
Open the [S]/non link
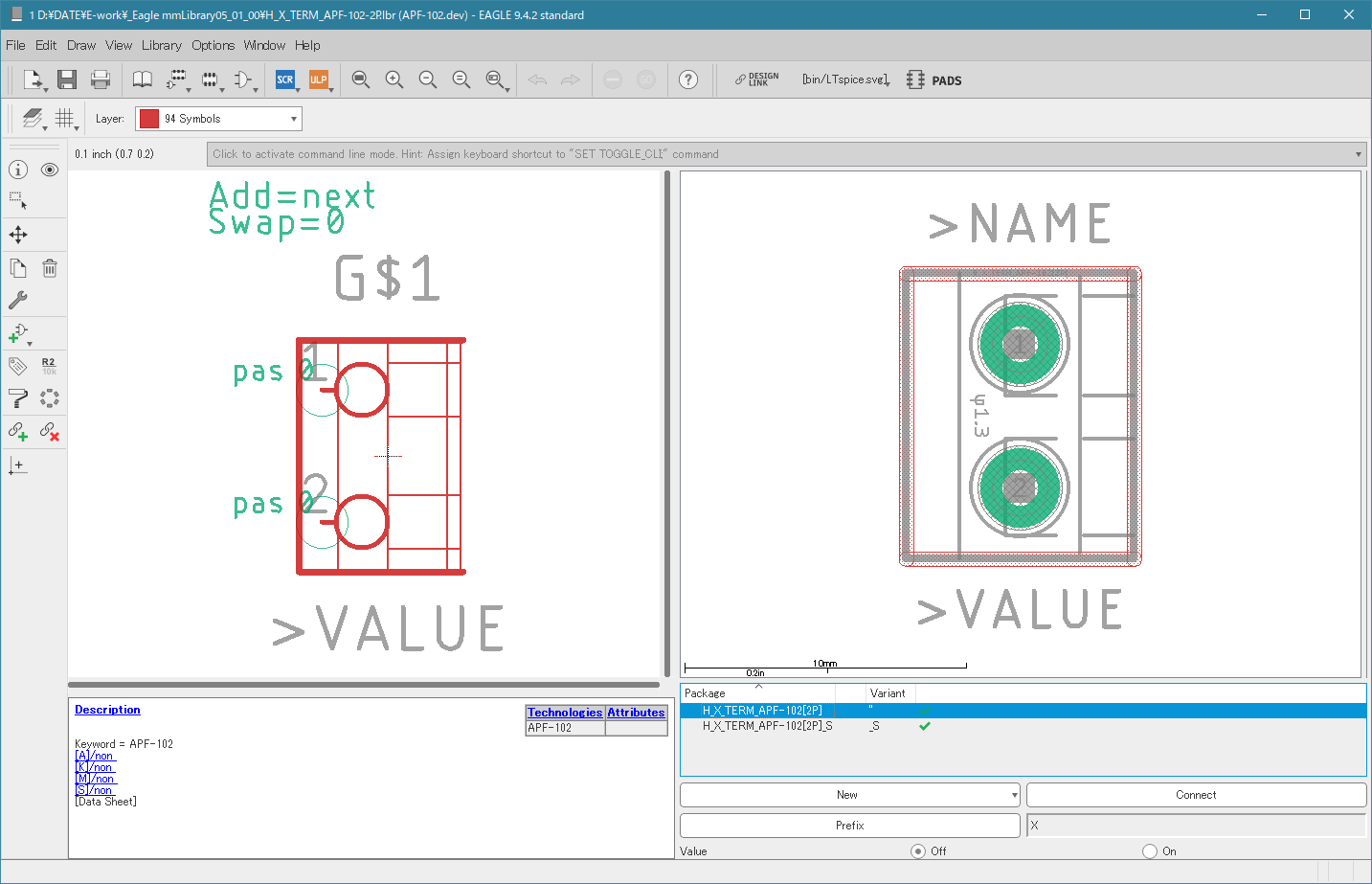pos(94,790)
